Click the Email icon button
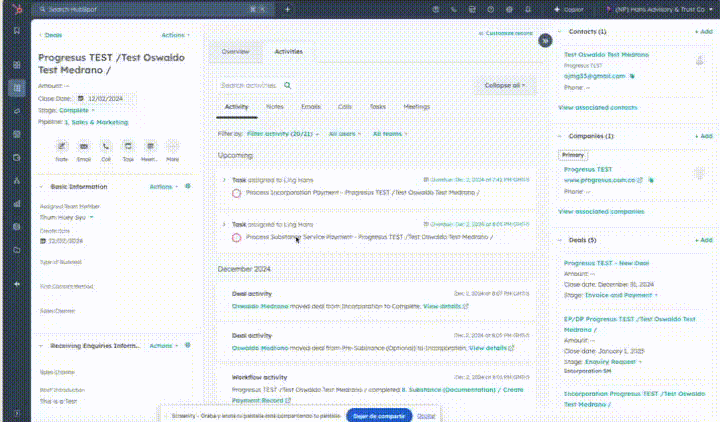Viewport: 720px width, 422px height. pos(83,146)
